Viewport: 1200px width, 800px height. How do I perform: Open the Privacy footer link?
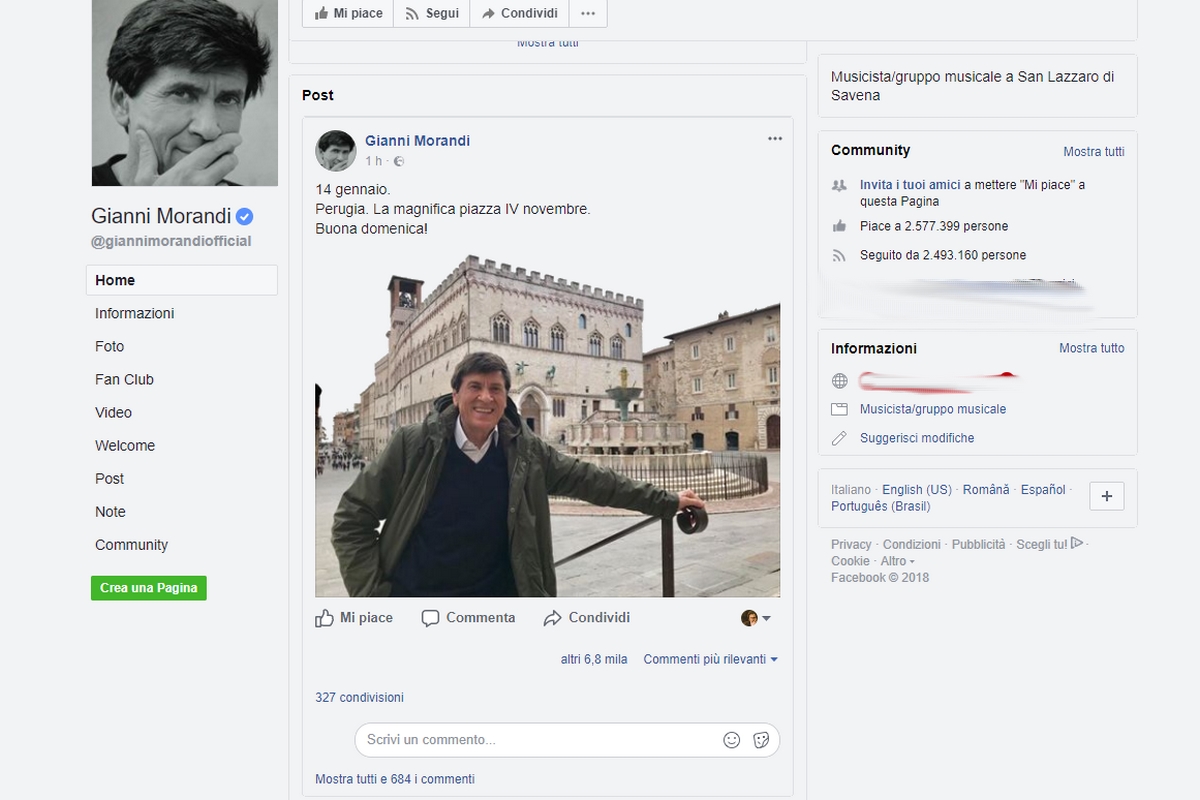(851, 544)
